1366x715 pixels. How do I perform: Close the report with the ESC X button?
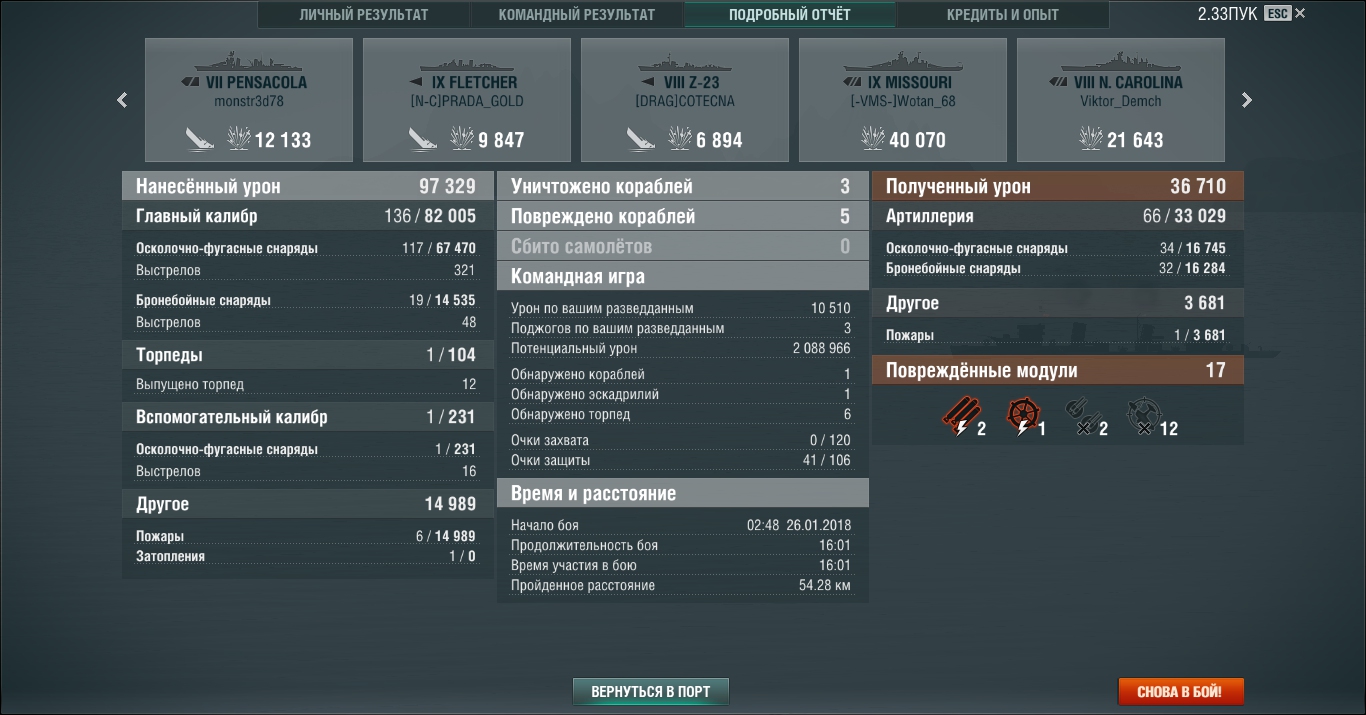[x=1299, y=13]
